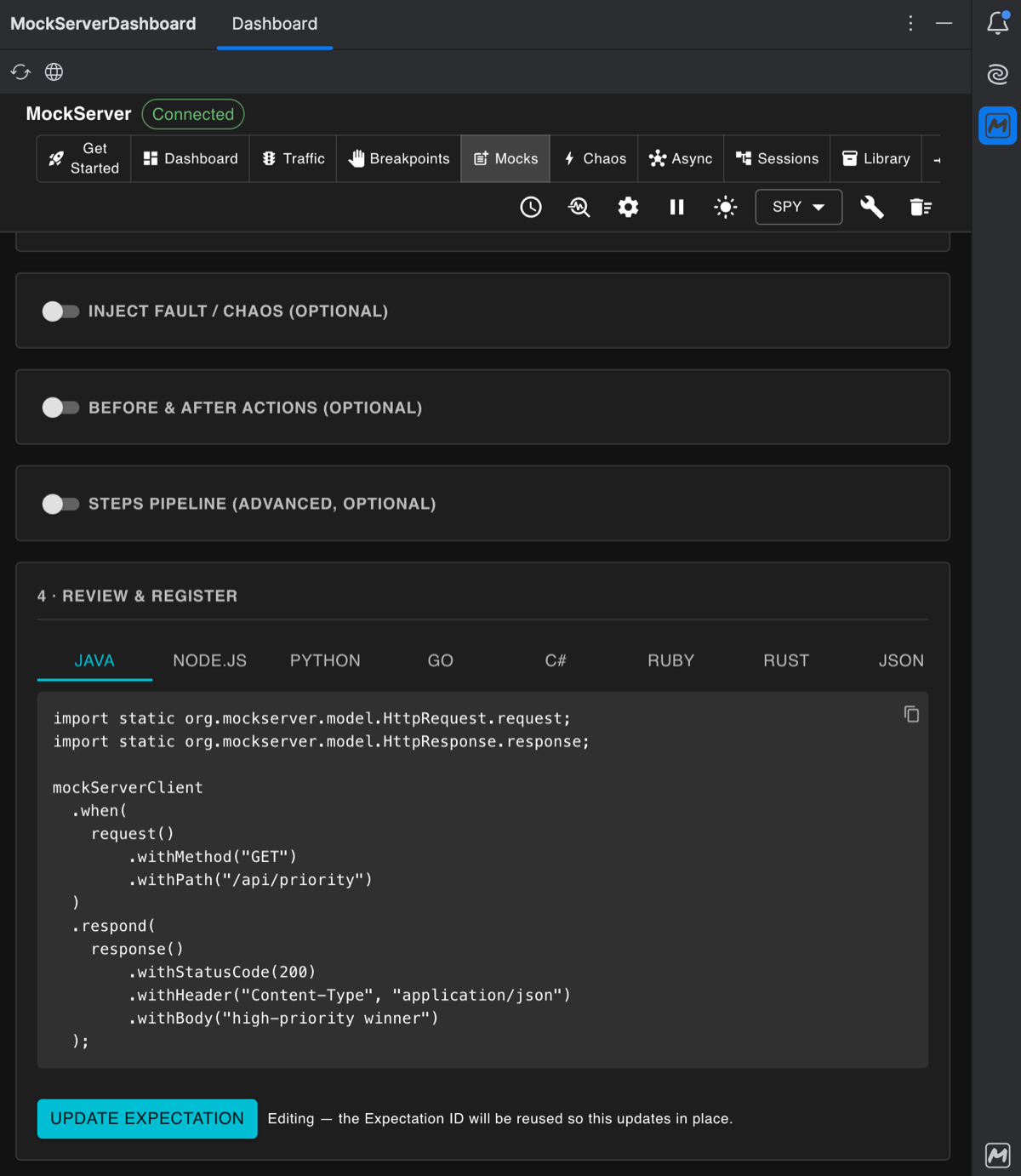This screenshot has width=1021, height=1176.
Task: Click the '4 · REVIEW & REGISTER' heading
Action: tap(137, 597)
